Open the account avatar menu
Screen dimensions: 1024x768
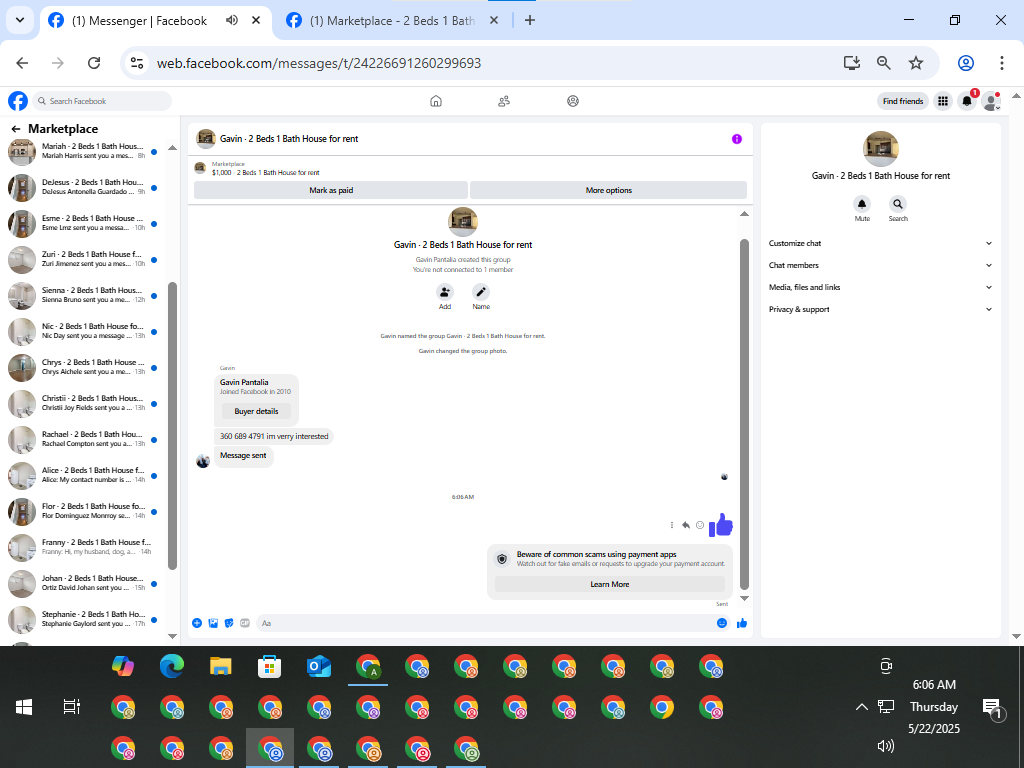pos(991,101)
